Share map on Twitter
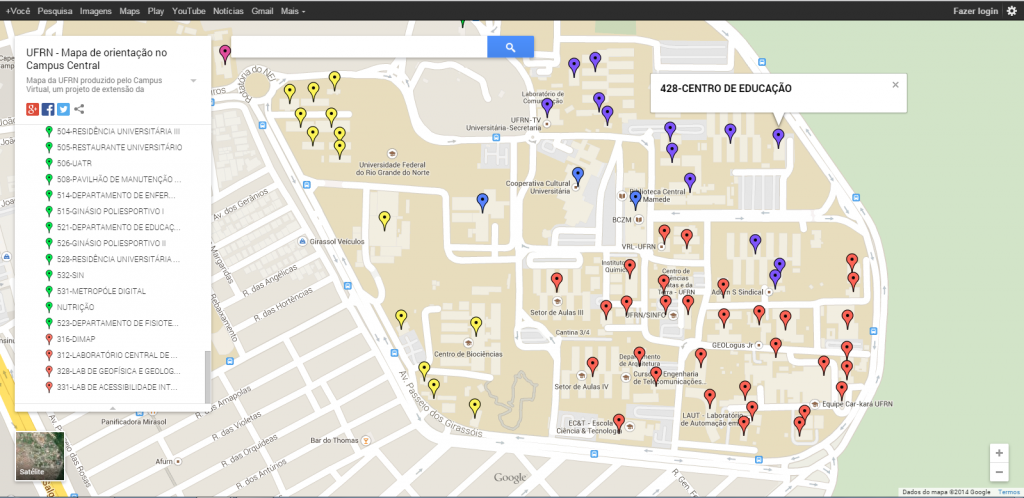This screenshot has width=1024, height=498. tap(63, 109)
